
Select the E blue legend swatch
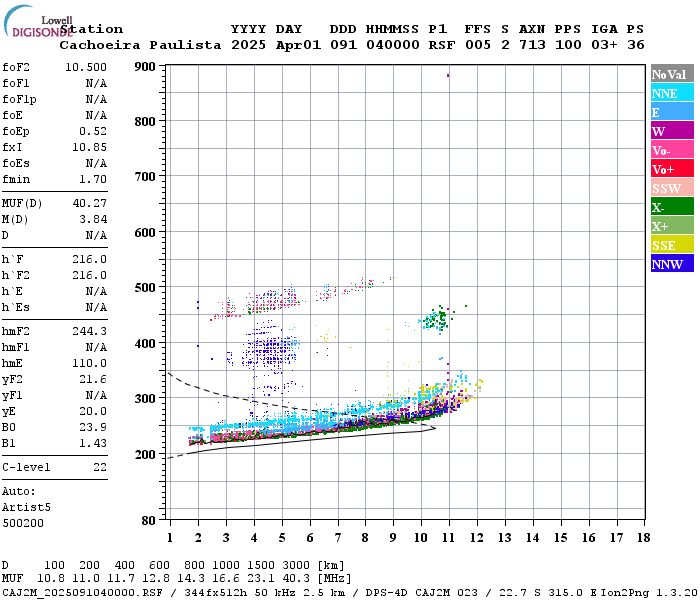click(x=672, y=112)
